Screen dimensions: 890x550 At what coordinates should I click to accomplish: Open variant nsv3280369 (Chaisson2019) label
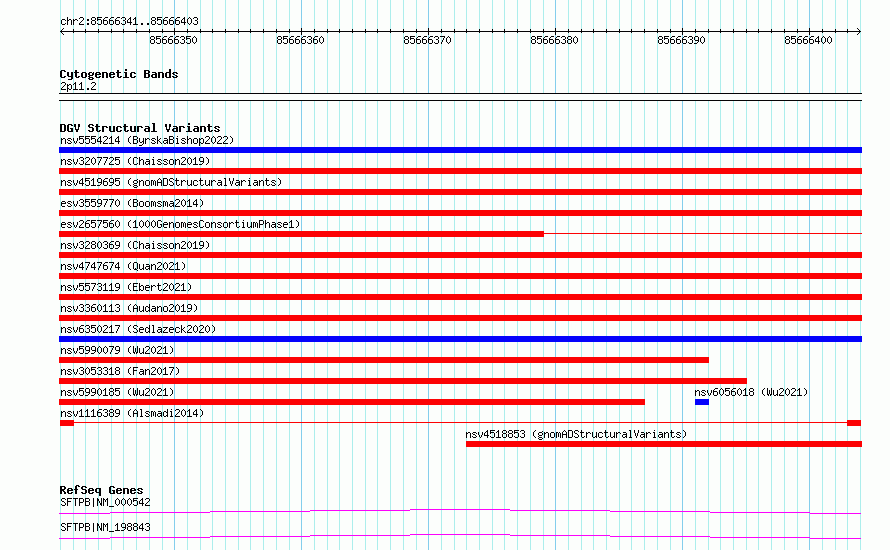135,245
